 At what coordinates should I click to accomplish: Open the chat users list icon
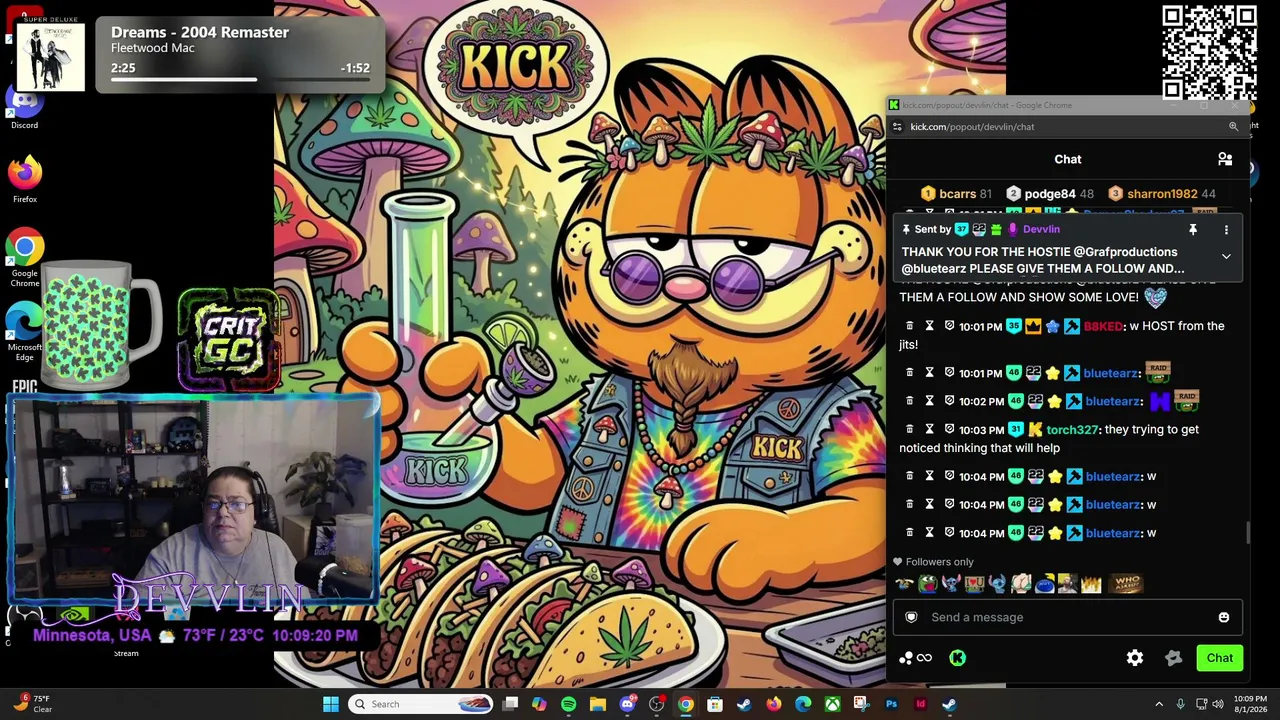(x=1225, y=159)
